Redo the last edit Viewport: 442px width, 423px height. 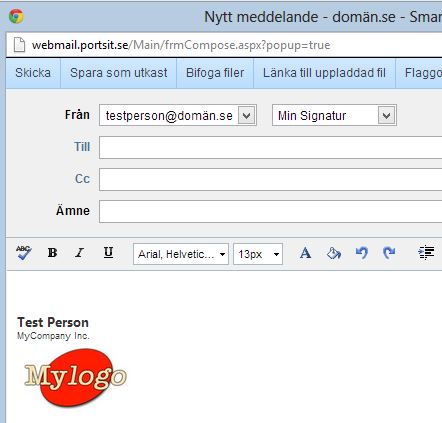[389, 253]
